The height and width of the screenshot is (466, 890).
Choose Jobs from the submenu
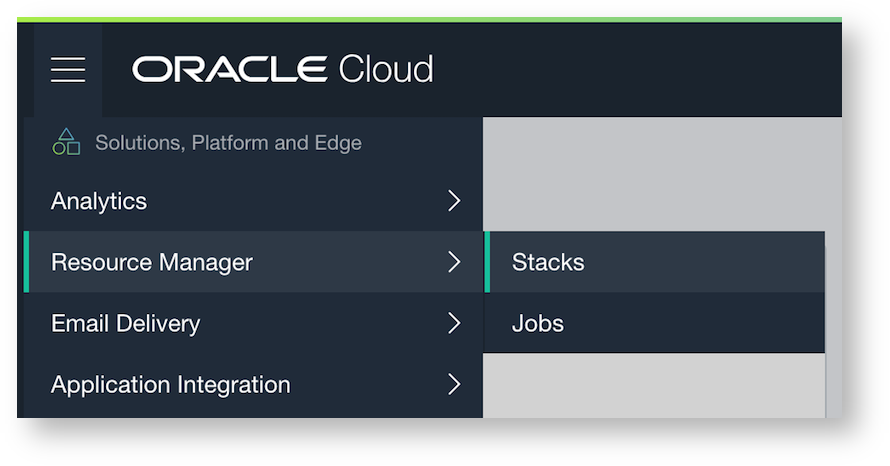(538, 323)
